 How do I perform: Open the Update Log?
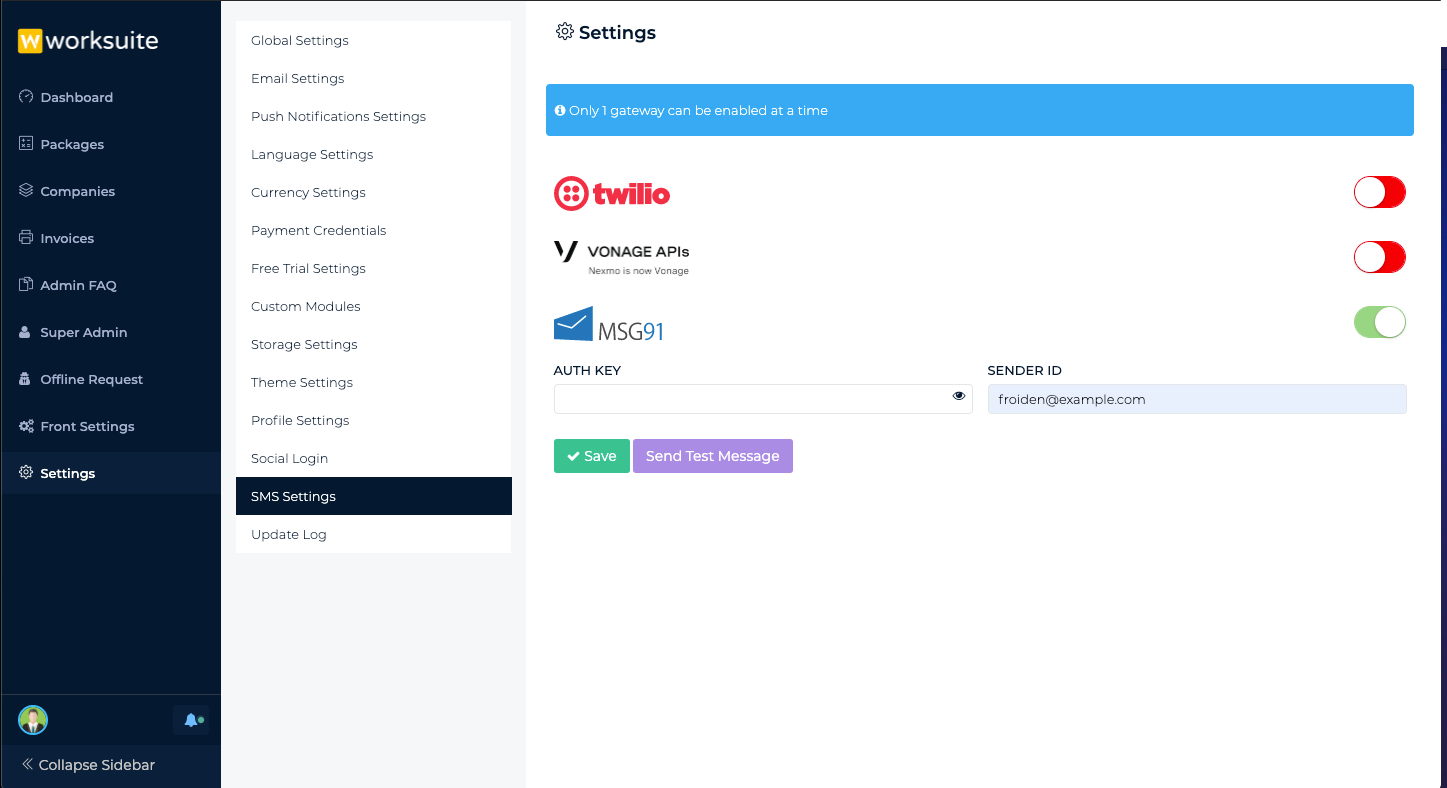[x=374, y=535]
